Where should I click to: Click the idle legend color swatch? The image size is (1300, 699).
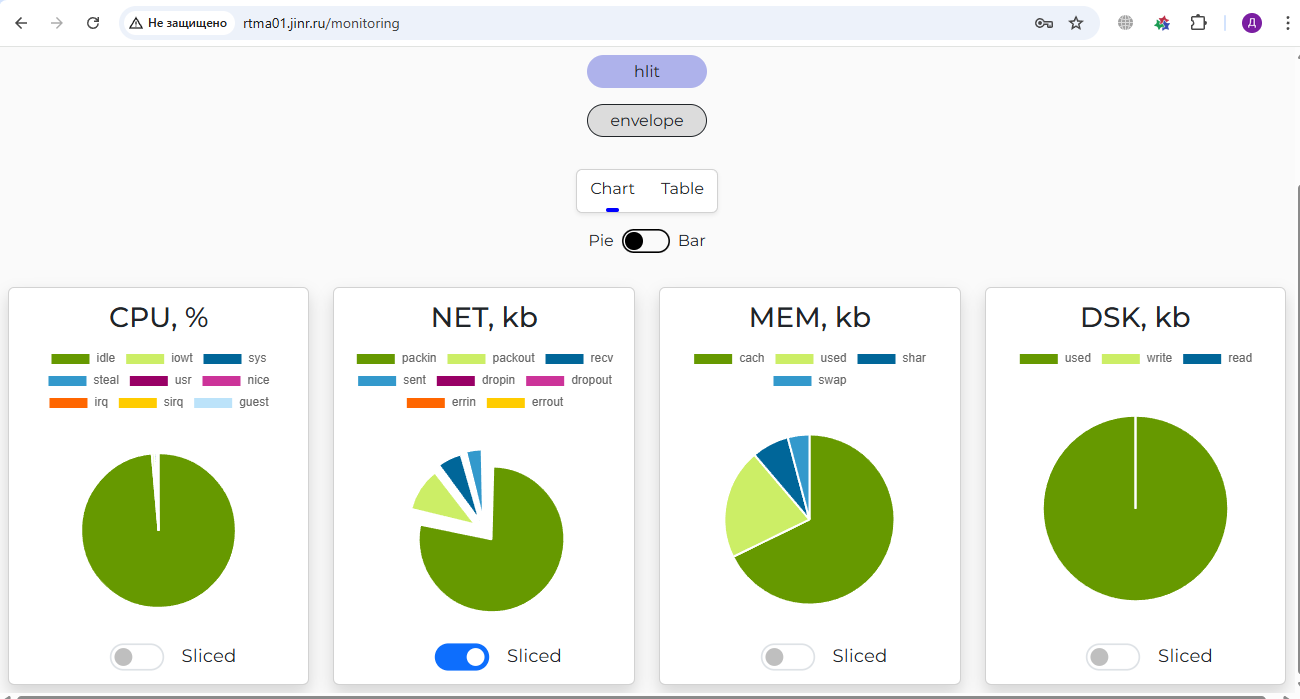(x=70, y=359)
